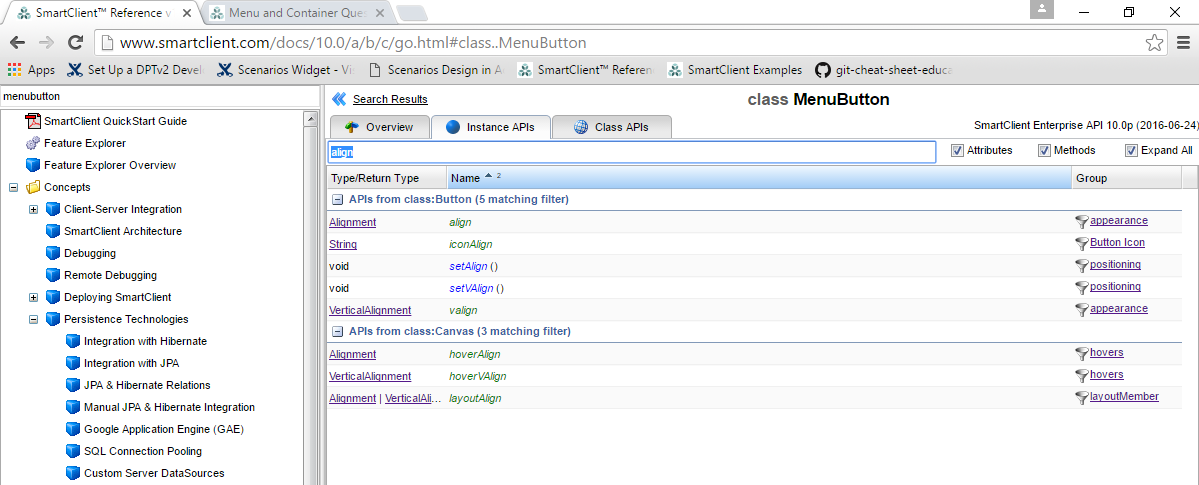Click the cube icon of Feature Explorer Overview
Image resolution: width=1199 pixels, height=485 pixels.
point(33,165)
